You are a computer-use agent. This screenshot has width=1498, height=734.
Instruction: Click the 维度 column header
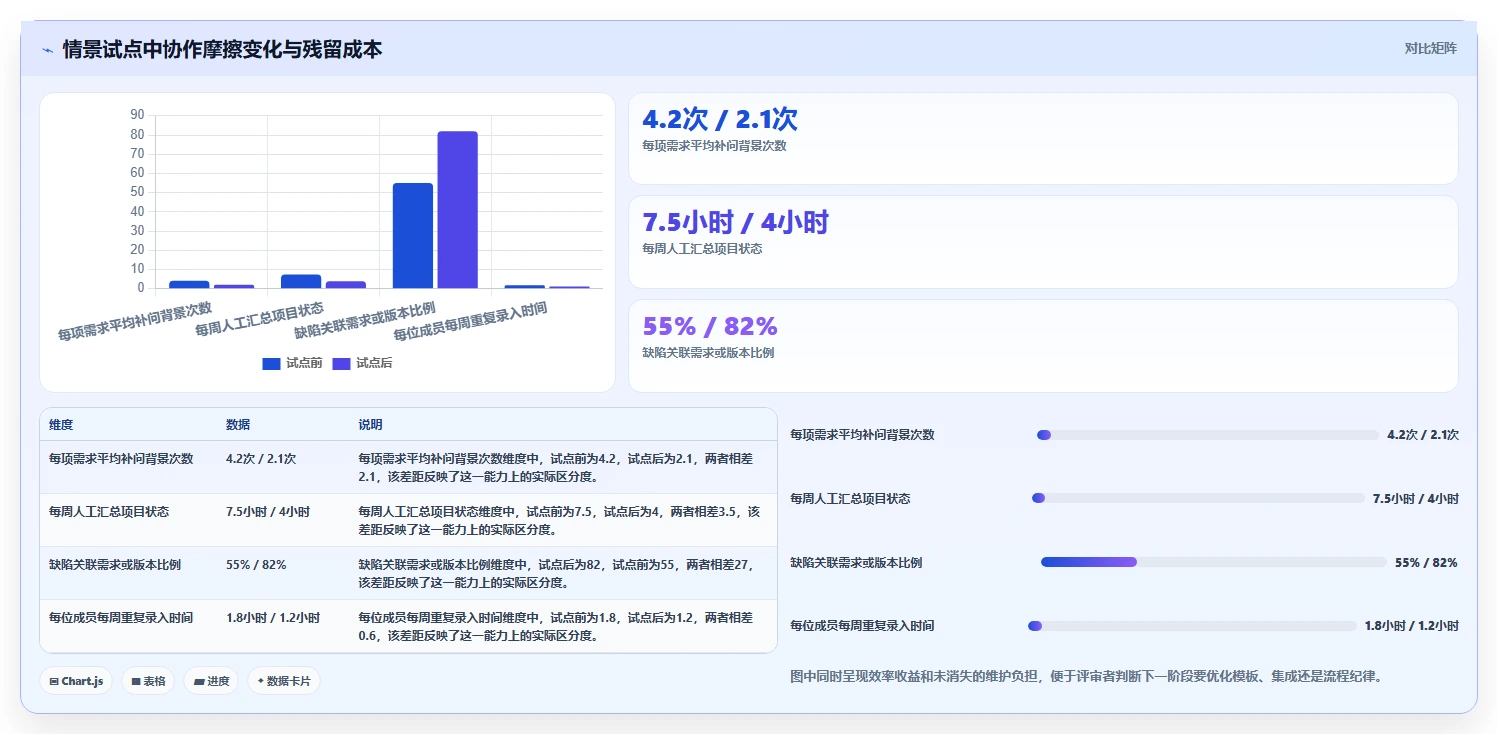click(61, 425)
